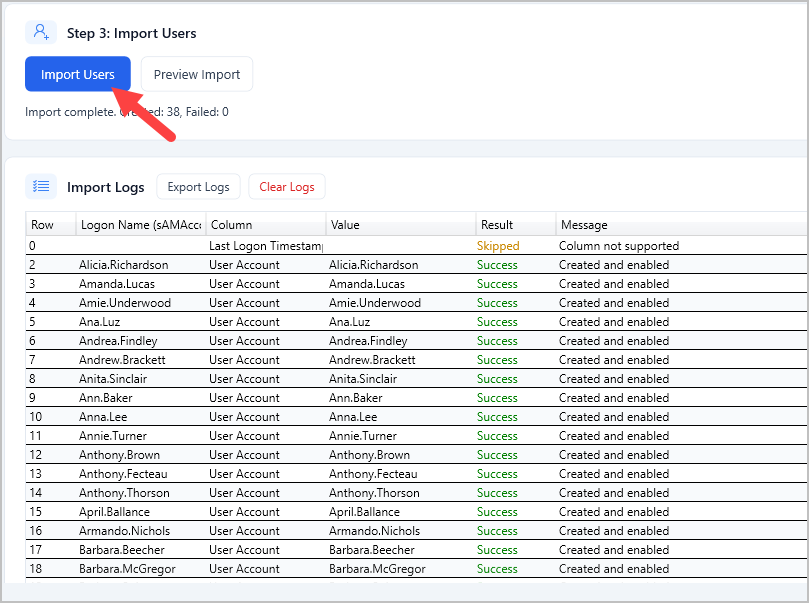809x603 pixels.
Task: Click the Logon Name column header
Action: [x=141, y=225]
